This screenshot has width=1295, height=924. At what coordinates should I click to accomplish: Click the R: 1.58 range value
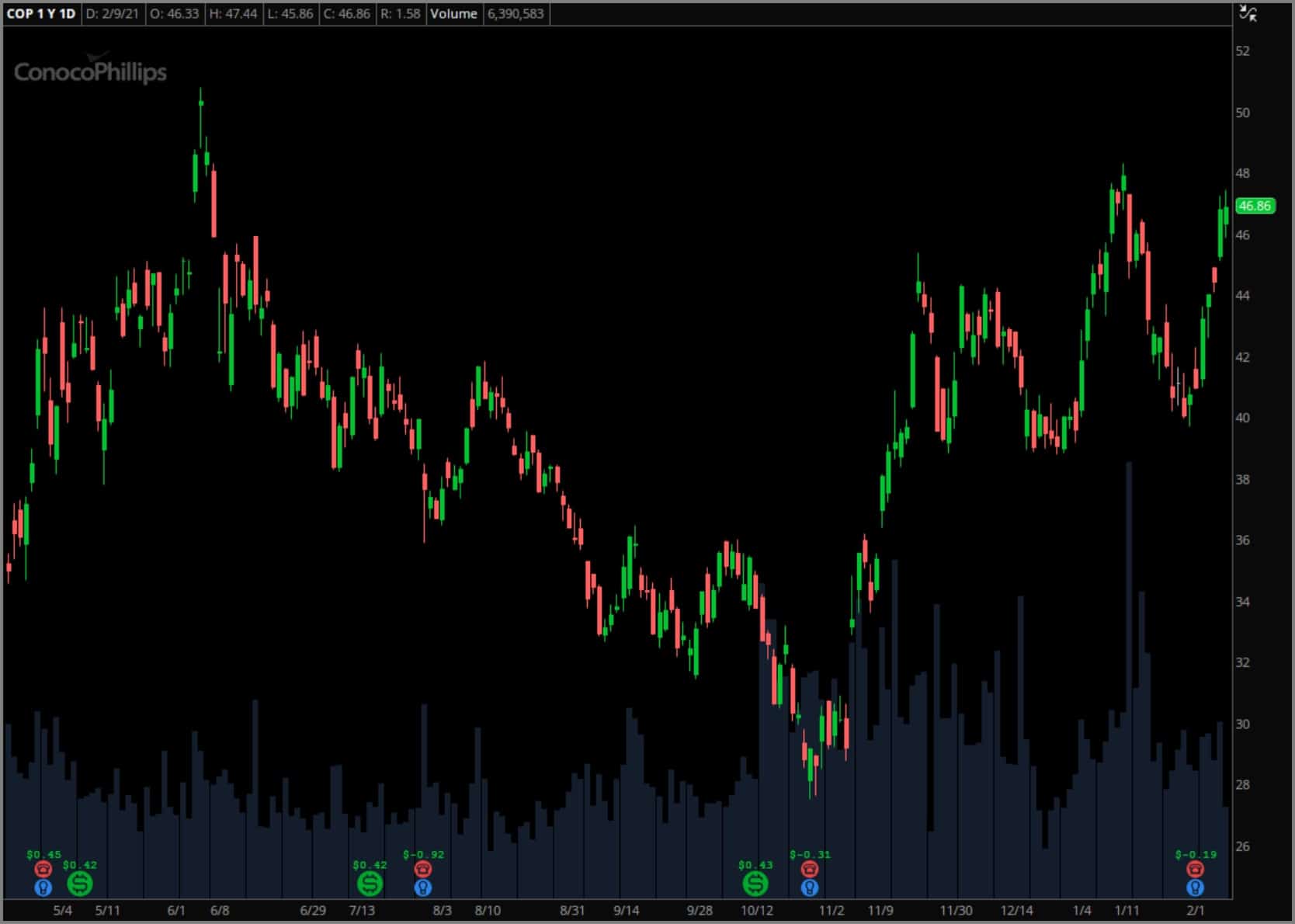pos(400,14)
